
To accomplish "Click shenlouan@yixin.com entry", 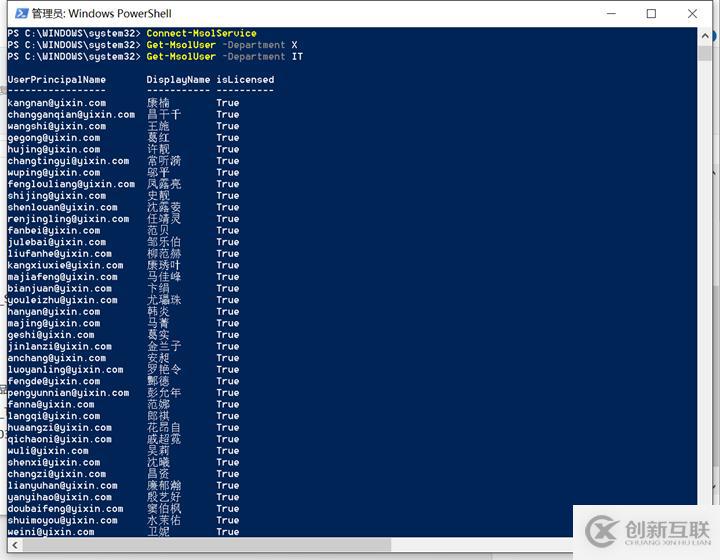I will point(62,207).
